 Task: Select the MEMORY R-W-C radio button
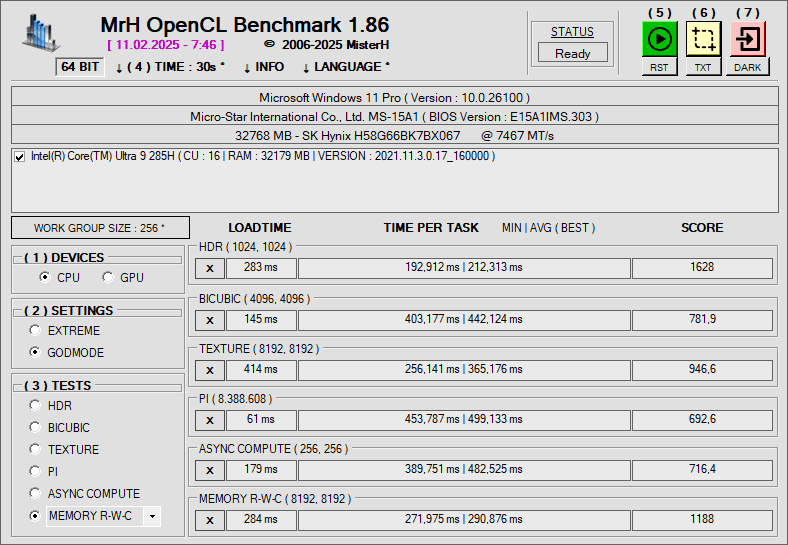point(35,515)
